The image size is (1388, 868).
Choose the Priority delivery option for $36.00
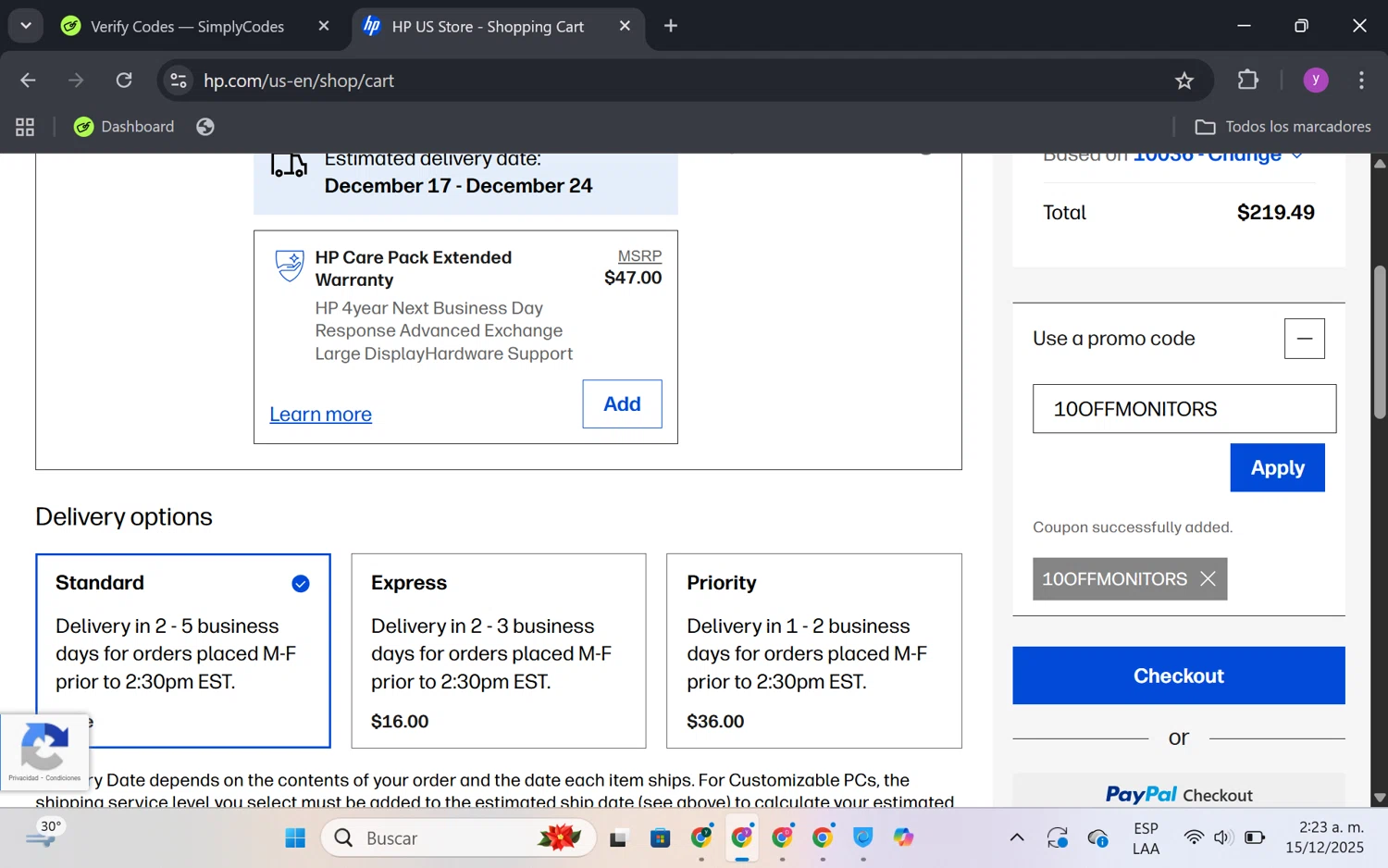814,651
